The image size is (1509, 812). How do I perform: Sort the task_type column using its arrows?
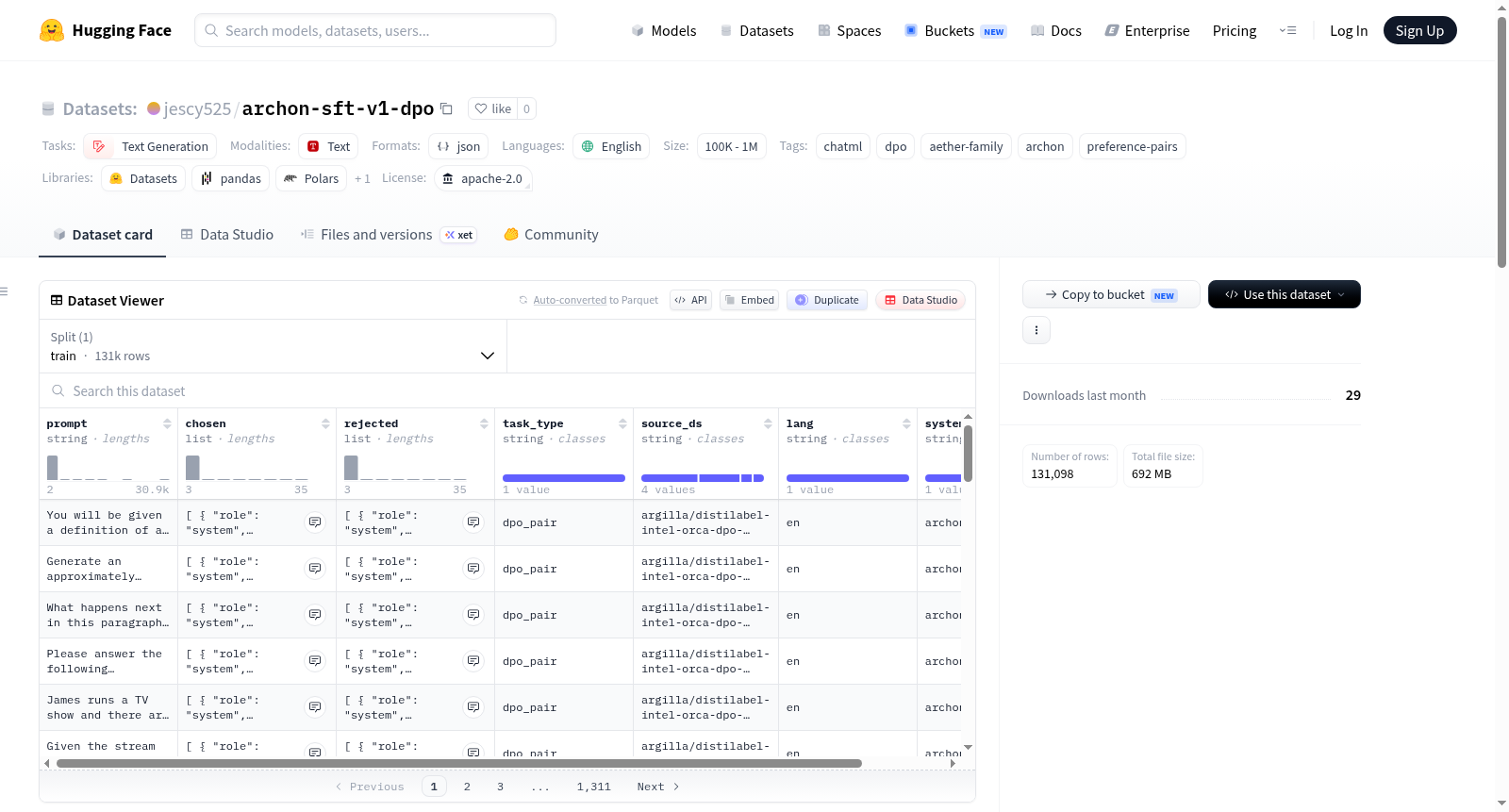(x=622, y=423)
